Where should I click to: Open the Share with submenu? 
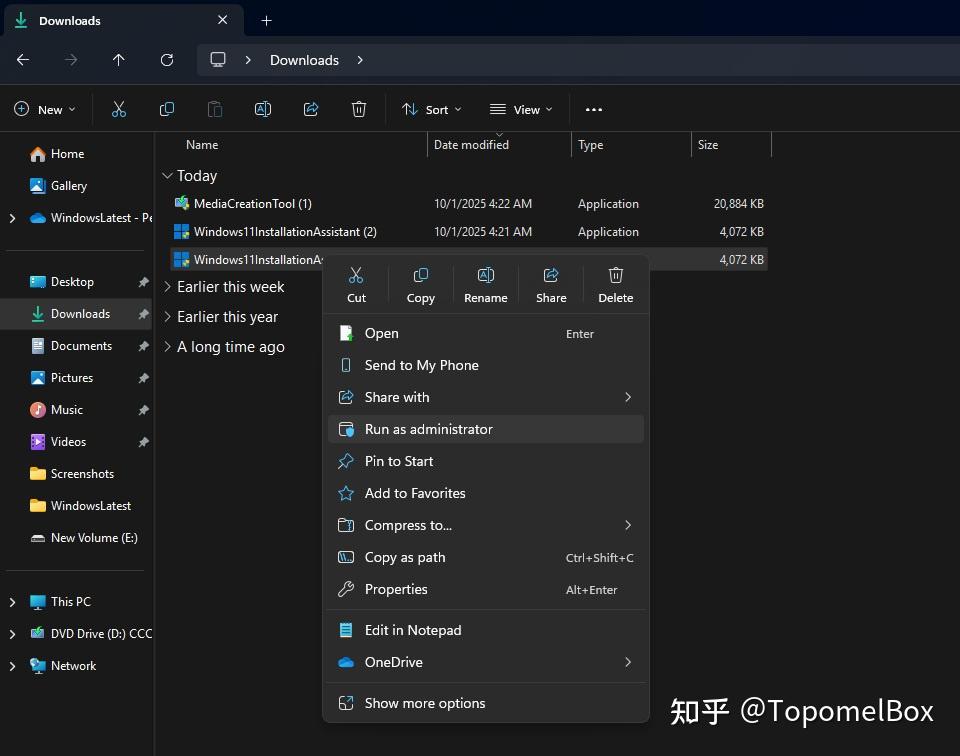(486, 397)
